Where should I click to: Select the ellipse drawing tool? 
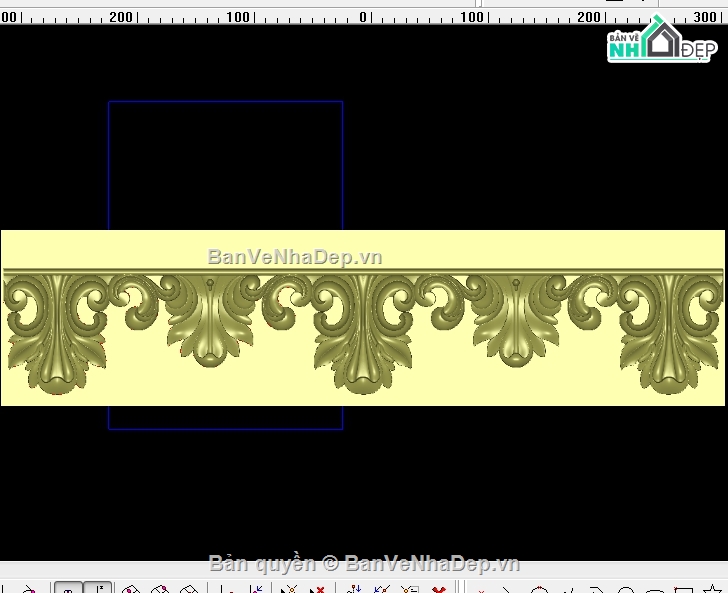653,589
